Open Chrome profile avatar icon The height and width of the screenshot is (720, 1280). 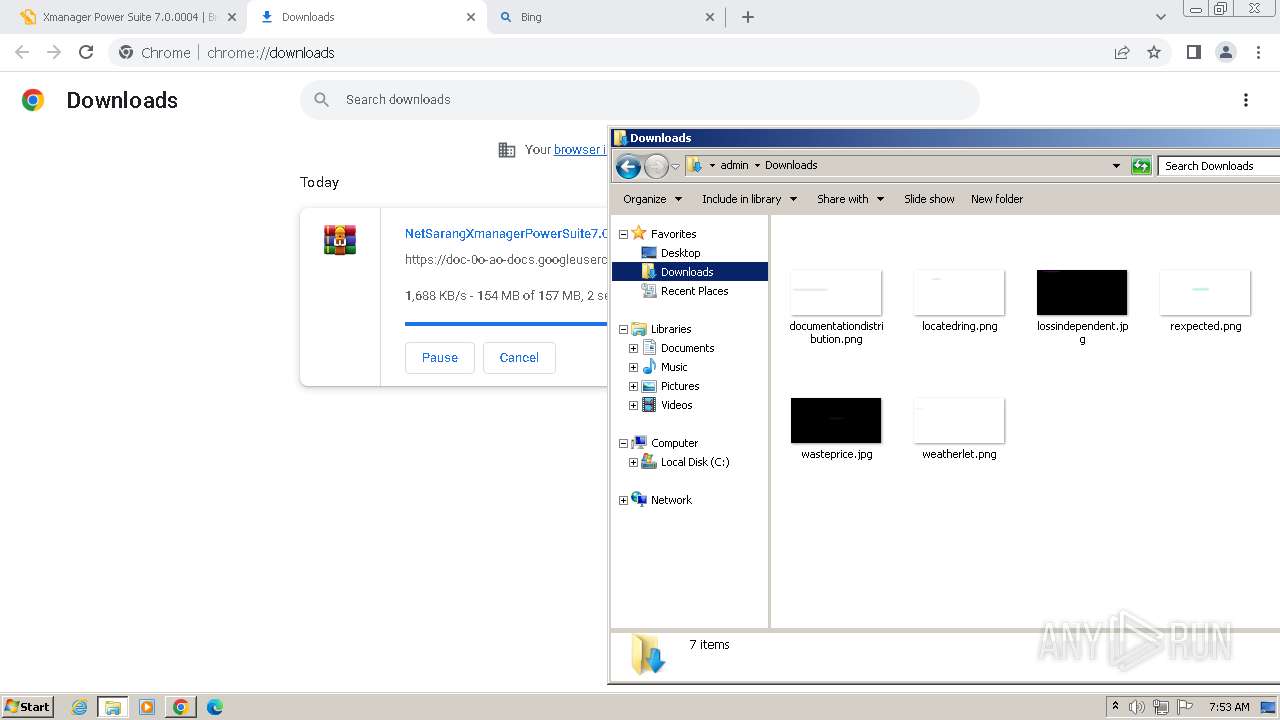(1225, 52)
